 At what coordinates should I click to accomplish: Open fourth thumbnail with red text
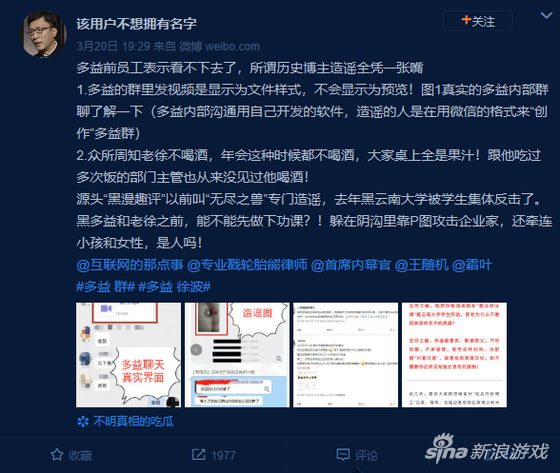[454, 355]
